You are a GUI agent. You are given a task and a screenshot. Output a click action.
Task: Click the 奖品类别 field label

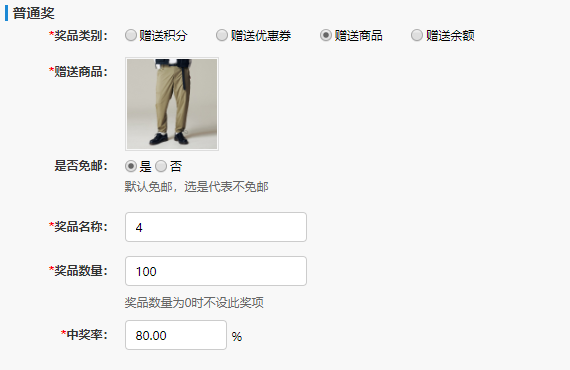pyautogui.click(x=78, y=36)
